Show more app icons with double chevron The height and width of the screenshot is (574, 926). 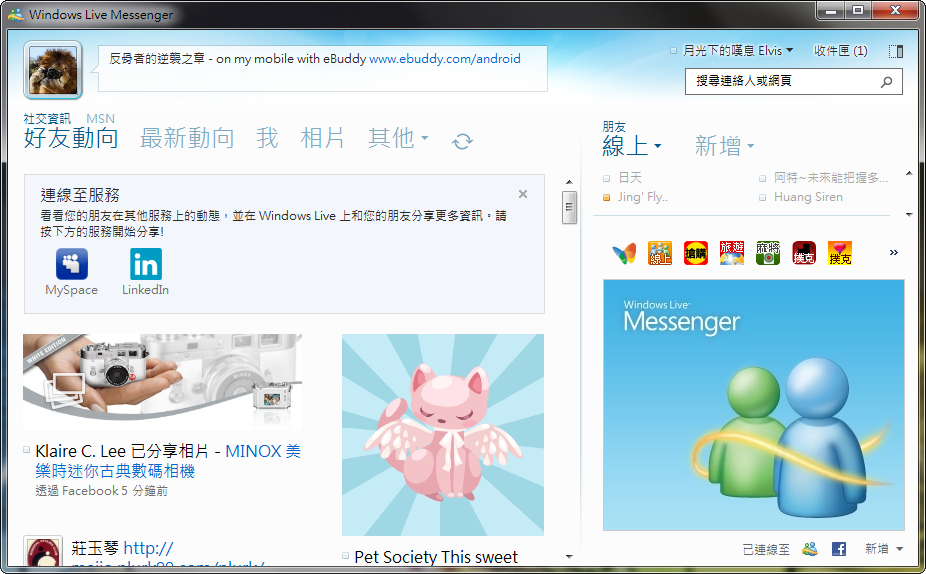[894, 253]
